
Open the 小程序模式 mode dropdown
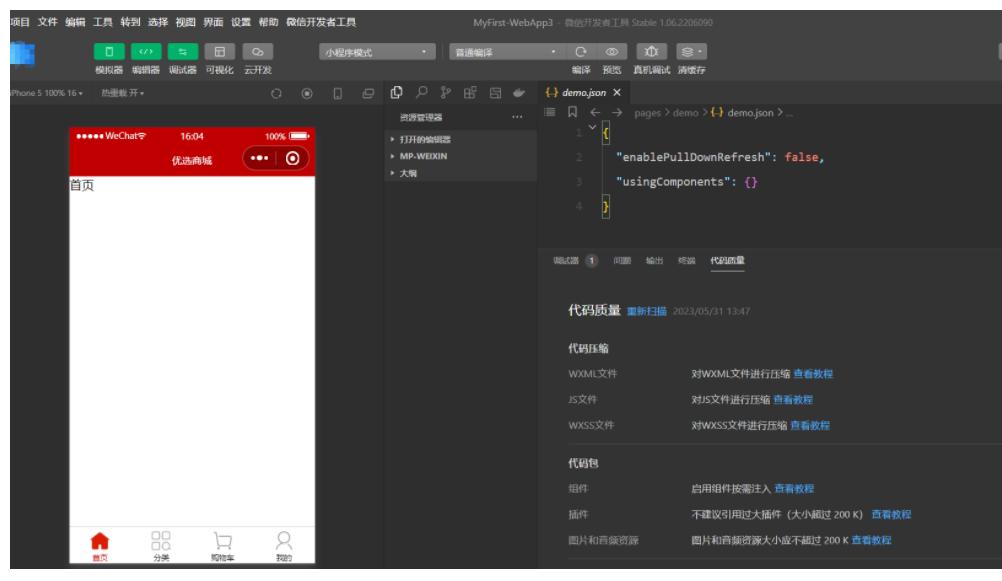377,50
